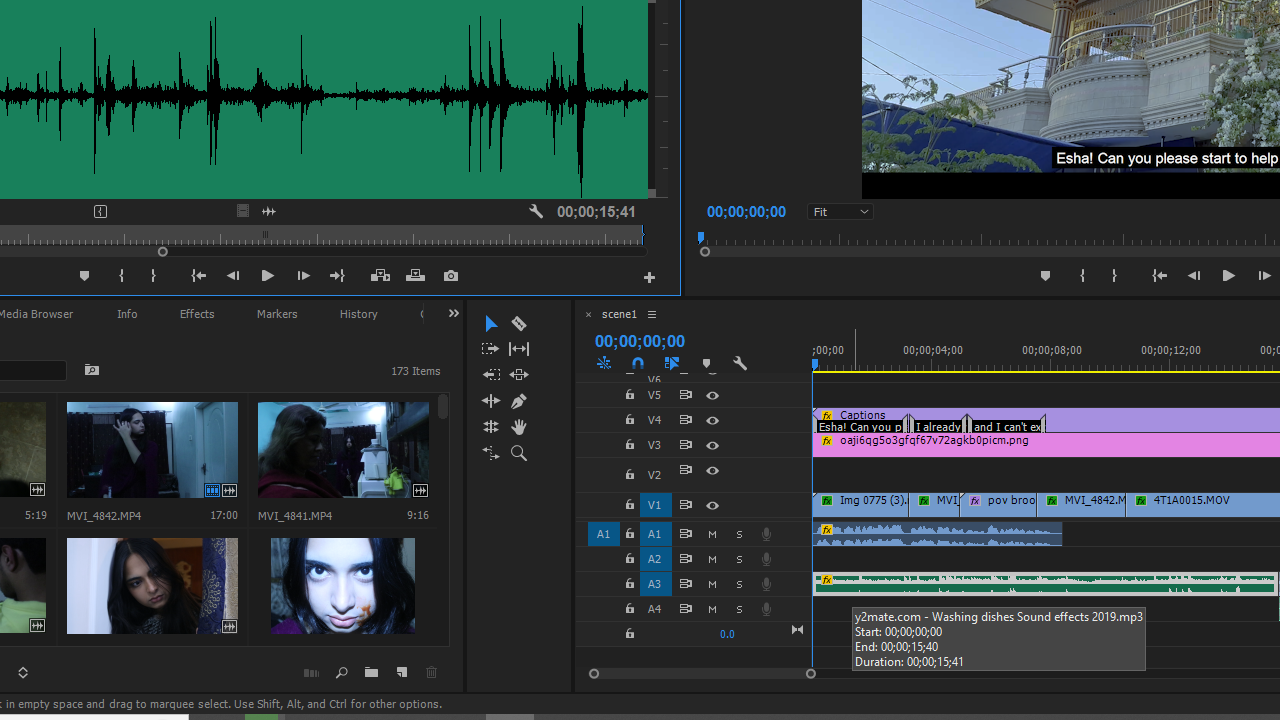
Task: Select the Hand tool
Action: click(519, 427)
